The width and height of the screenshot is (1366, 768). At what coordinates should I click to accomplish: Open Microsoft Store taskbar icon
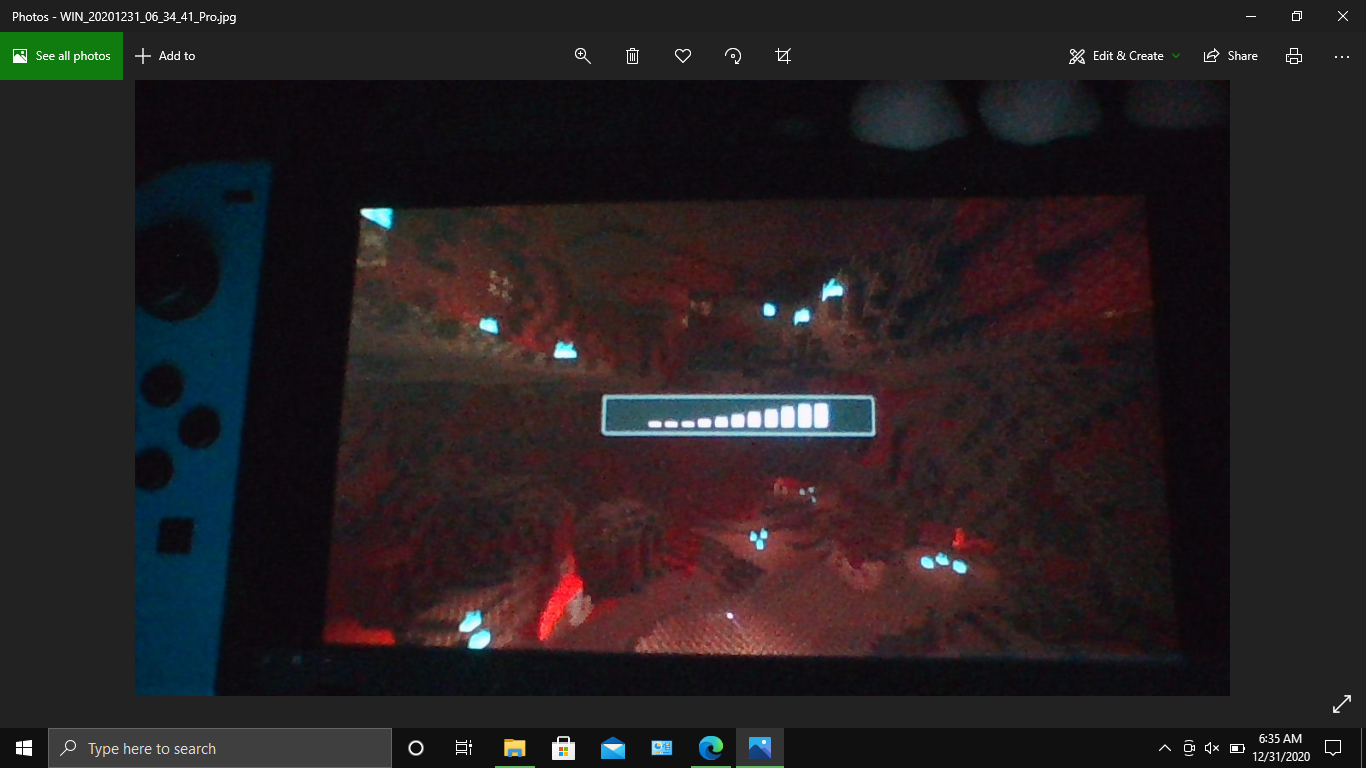click(x=564, y=748)
